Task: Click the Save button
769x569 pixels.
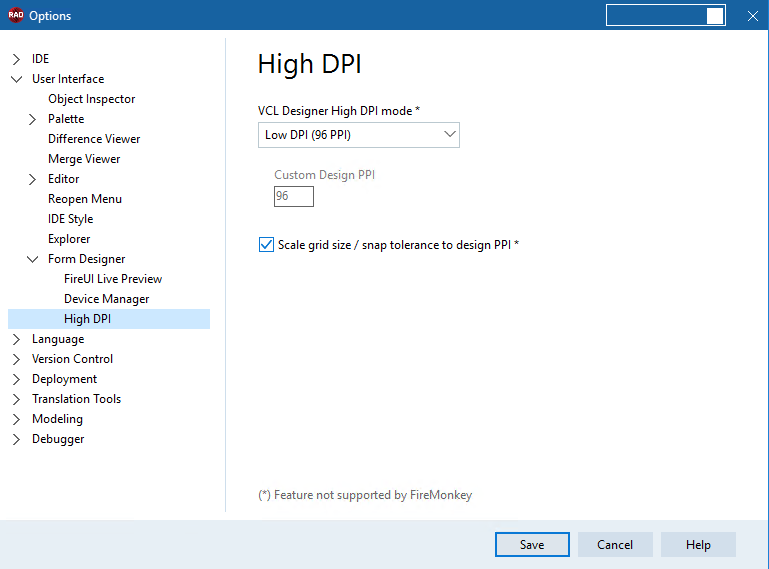Action: (x=532, y=544)
